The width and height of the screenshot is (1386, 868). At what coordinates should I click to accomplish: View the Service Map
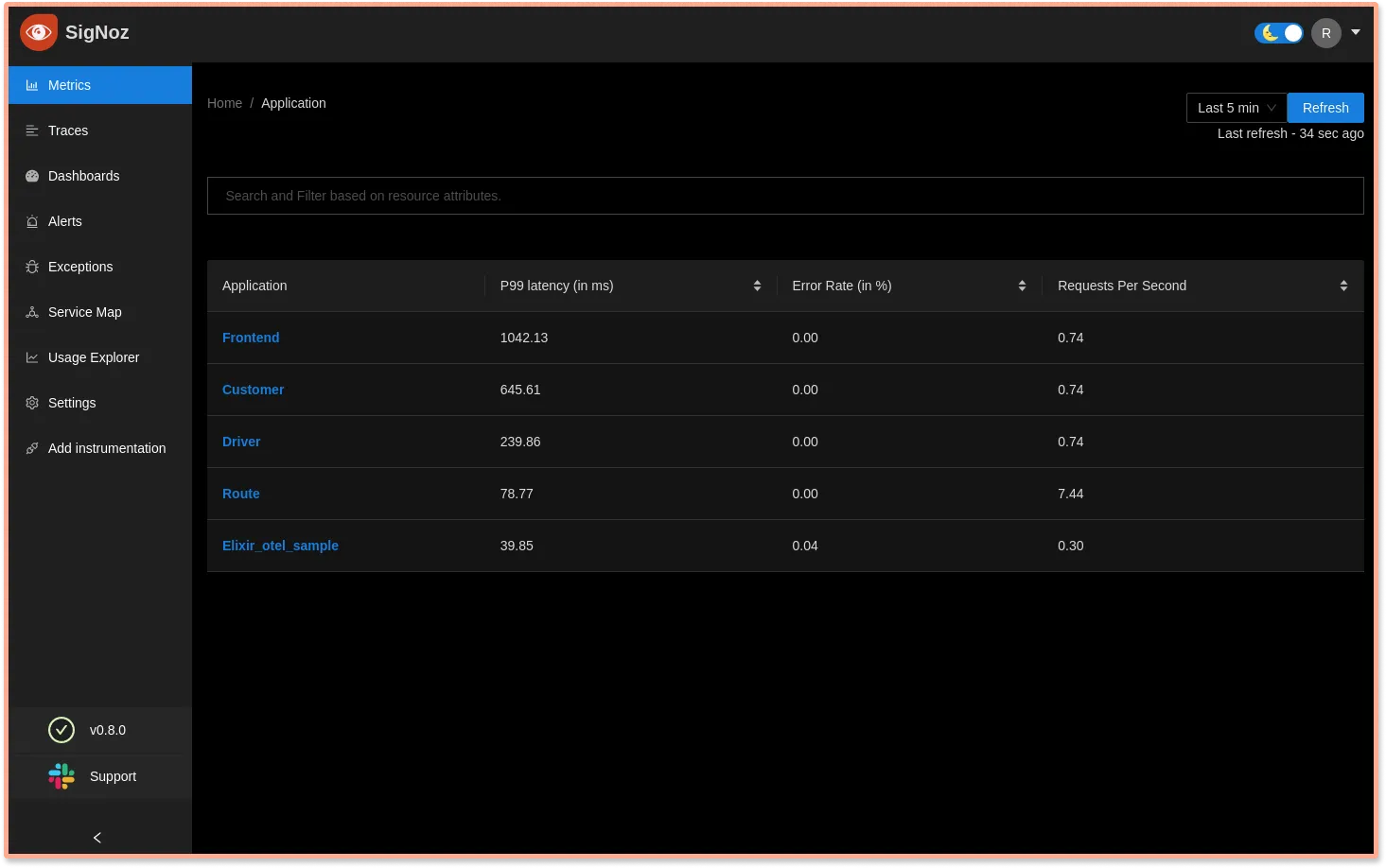pyautogui.click(x=100, y=312)
